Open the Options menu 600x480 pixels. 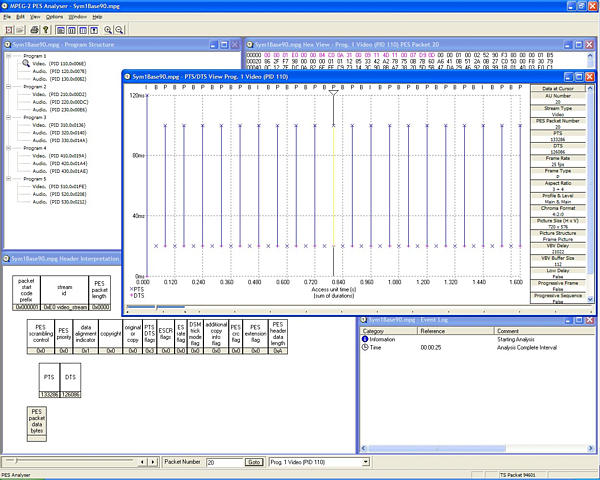[54, 17]
